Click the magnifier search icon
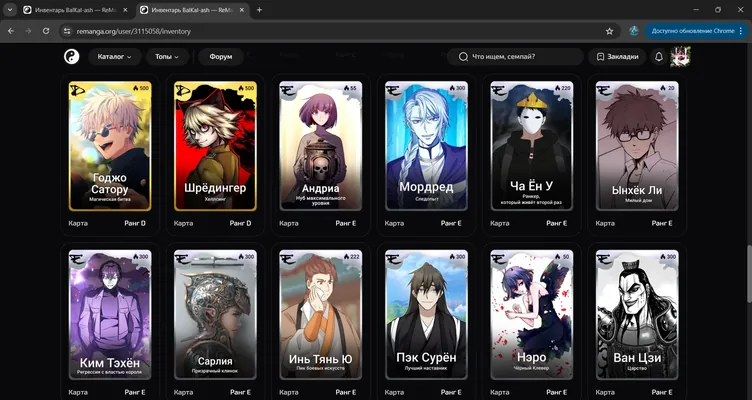This screenshot has width=752, height=400. 463,57
